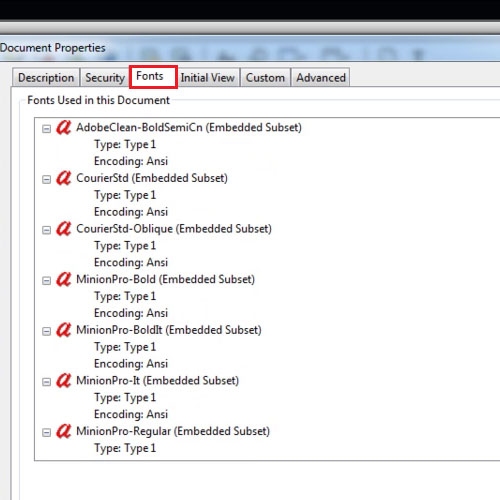Click the AdobeClean-BoldSemiCn font icon
Viewport: 500px width, 500px height.
click(x=63, y=127)
